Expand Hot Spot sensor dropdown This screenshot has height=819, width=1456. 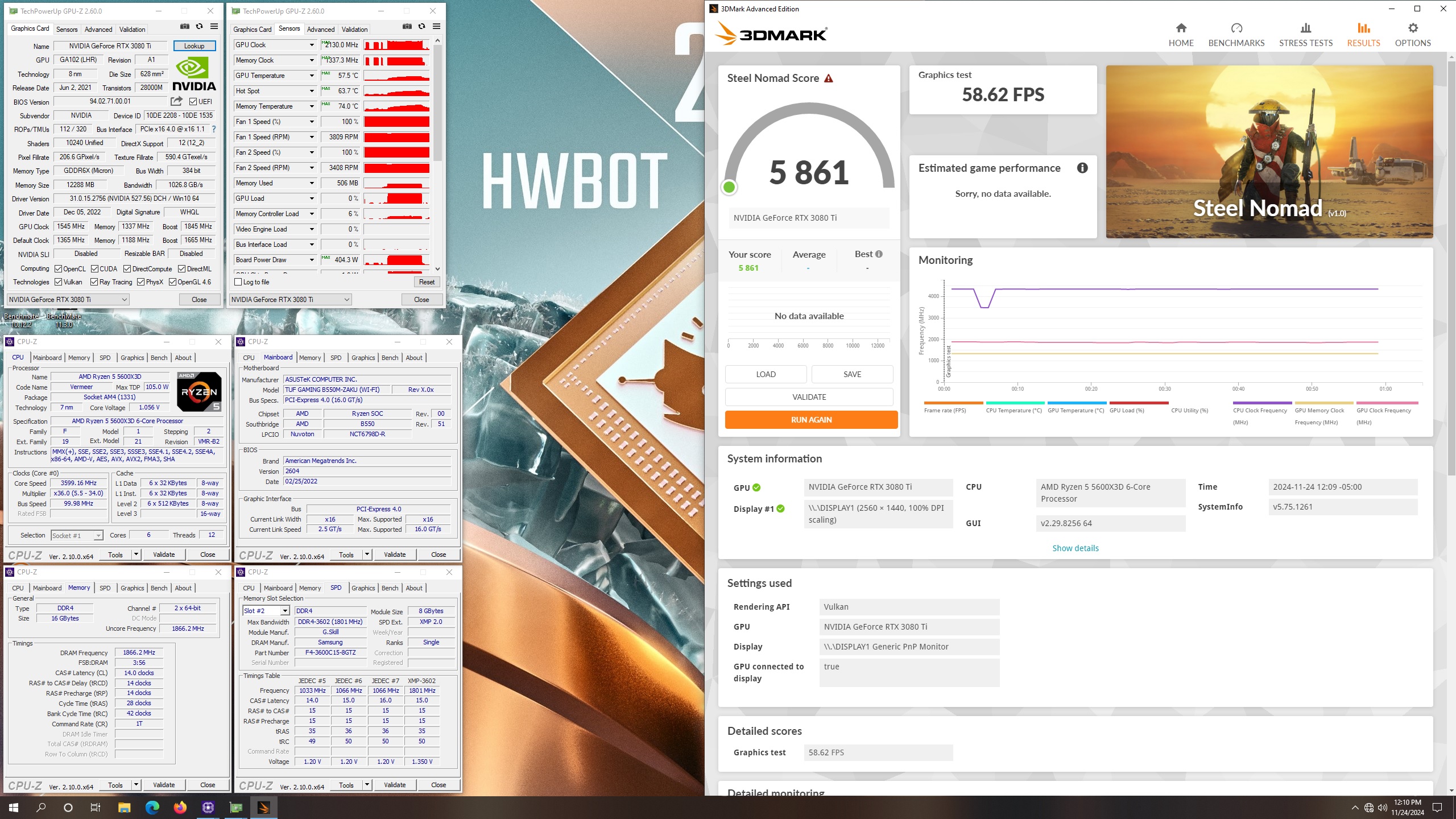312,91
